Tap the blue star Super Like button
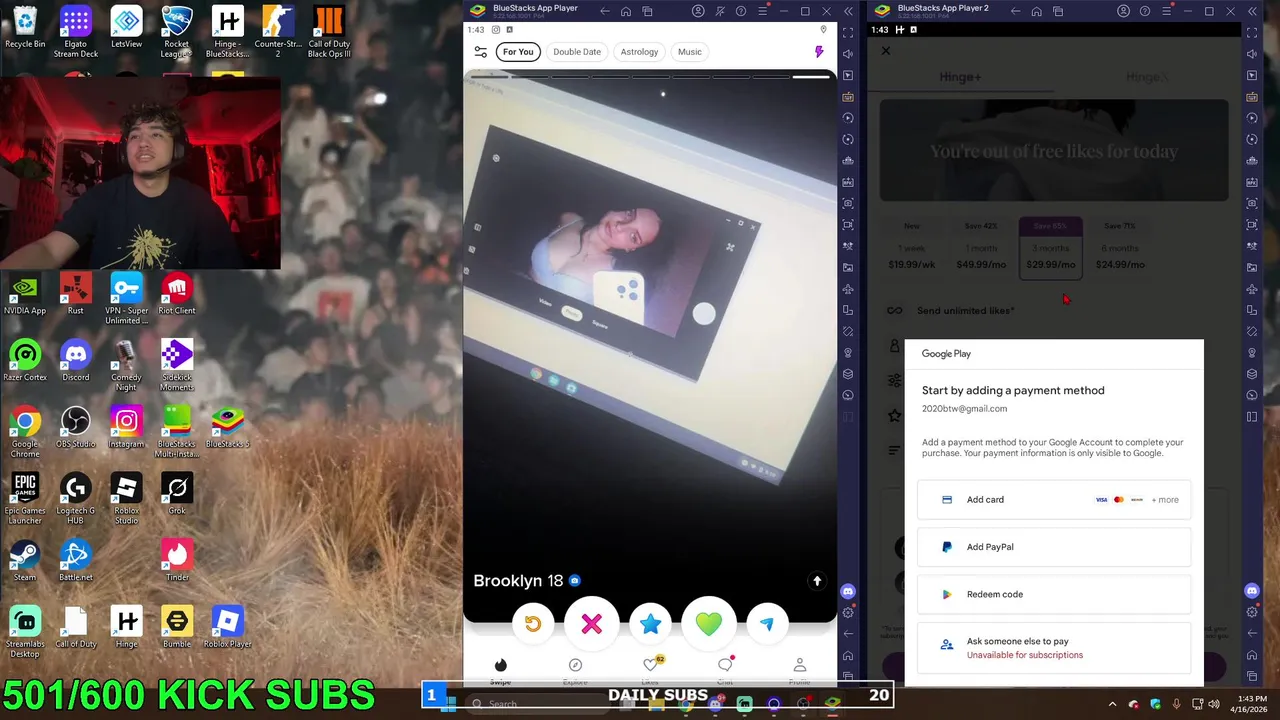The width and height of the screenshot is (1280, 720). click(650, 624)
